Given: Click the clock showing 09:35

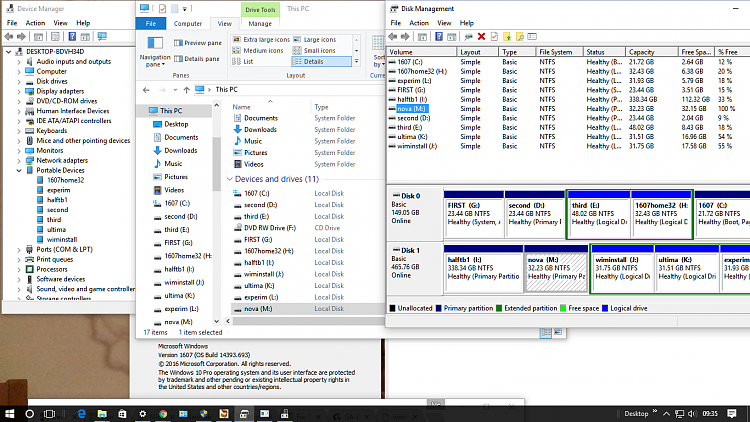Looking at the screenshot, I should pyautogui.click(x=710, y=413).
